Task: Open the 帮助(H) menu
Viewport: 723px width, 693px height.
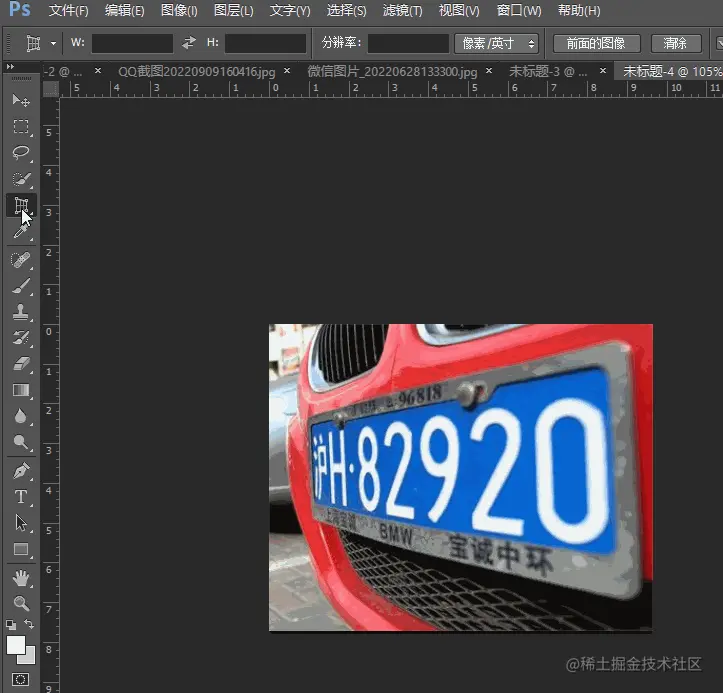Action: (579, 10)
